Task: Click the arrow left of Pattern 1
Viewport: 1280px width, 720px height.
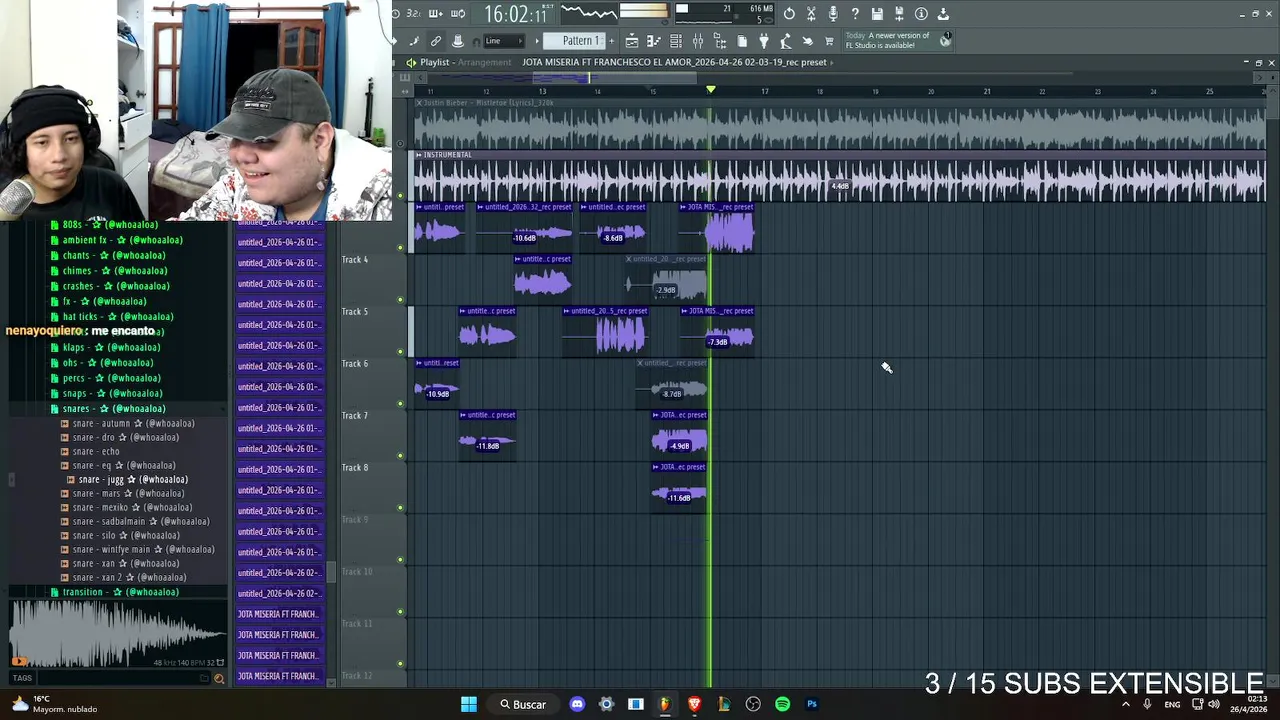Action: tap(537, 41)
